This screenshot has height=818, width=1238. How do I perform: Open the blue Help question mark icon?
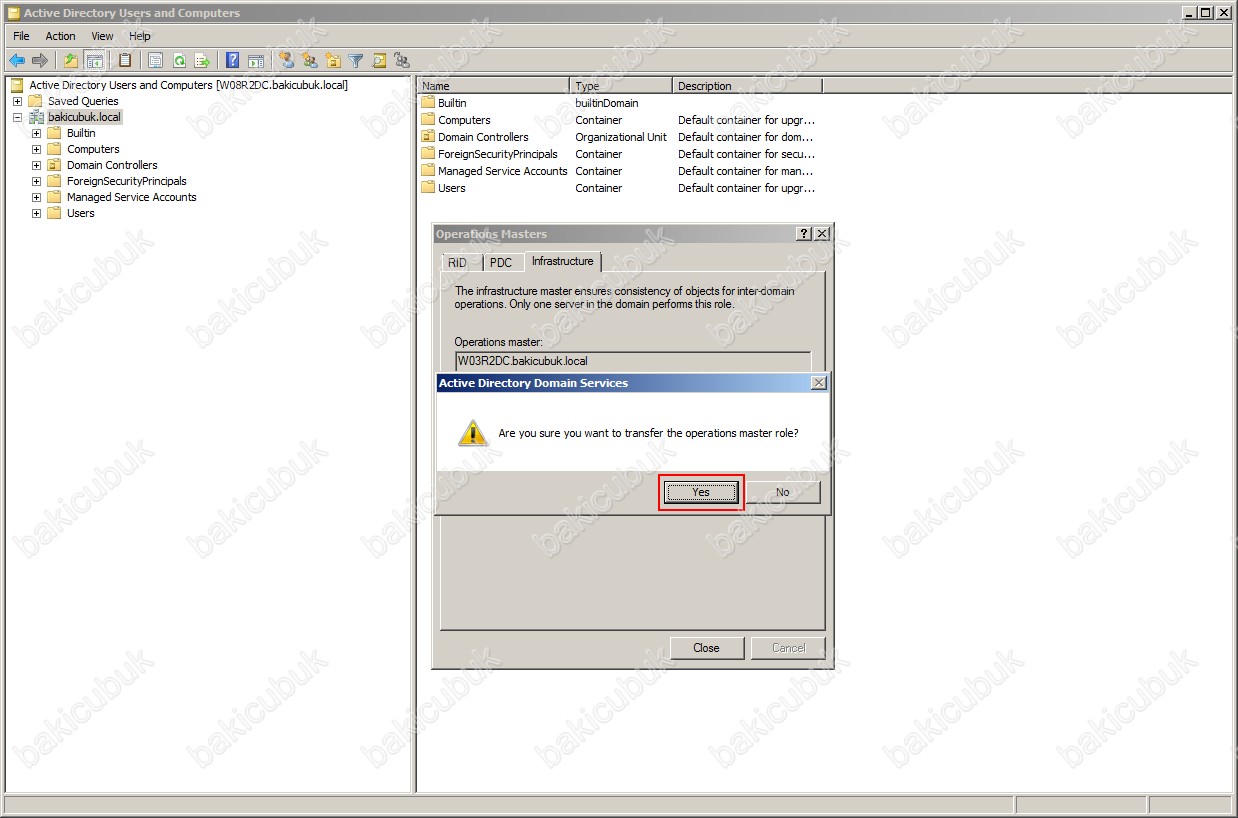[x=233, y=61]
